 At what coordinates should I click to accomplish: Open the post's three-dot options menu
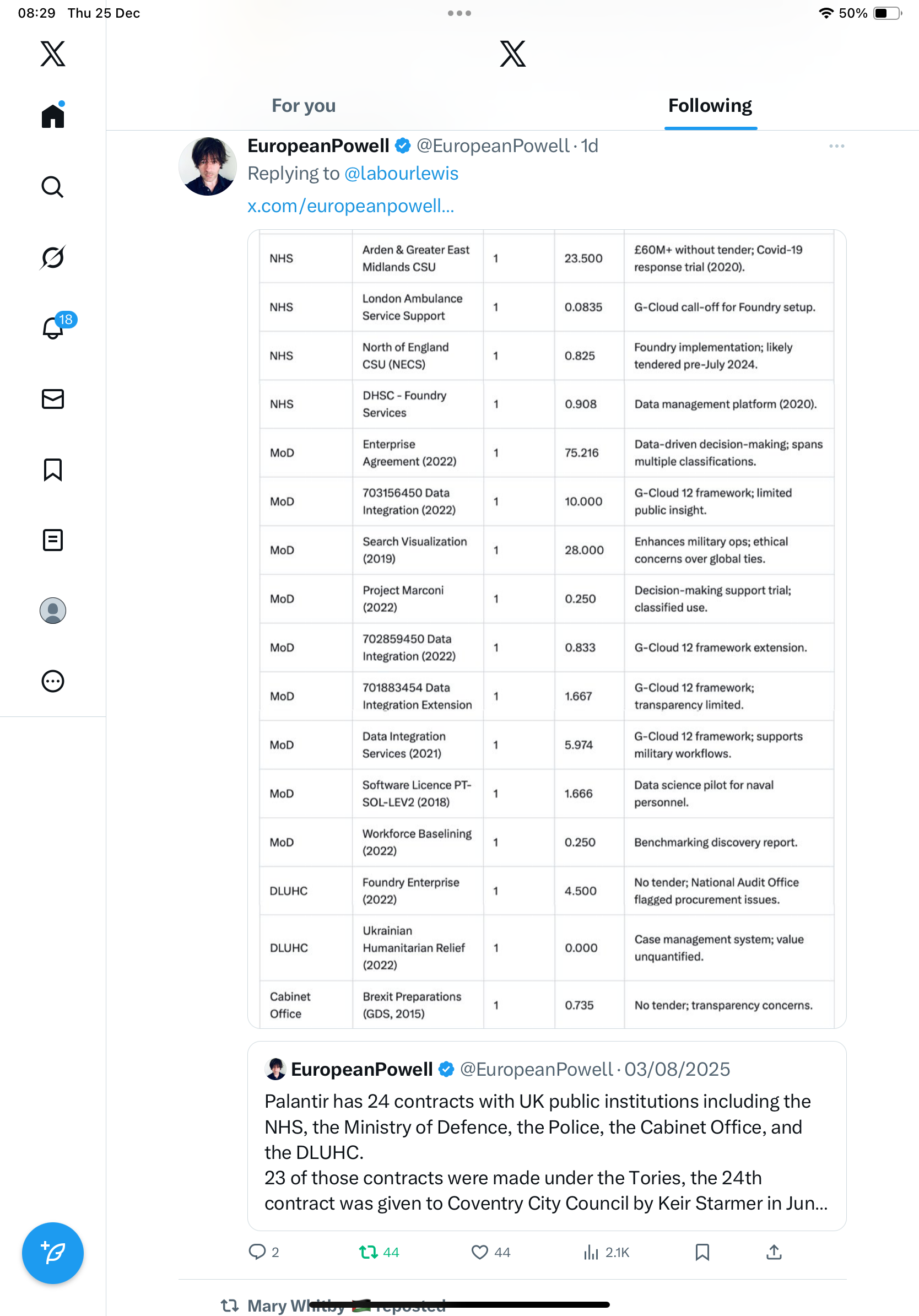click(836, 146)
